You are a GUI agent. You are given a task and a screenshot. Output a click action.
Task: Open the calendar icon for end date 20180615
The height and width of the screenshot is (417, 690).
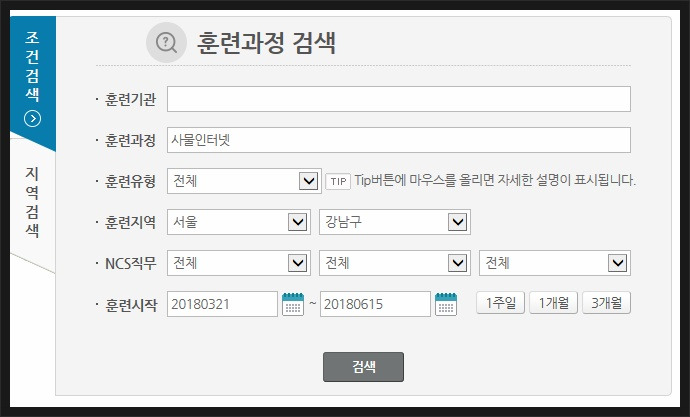[446, 304]
